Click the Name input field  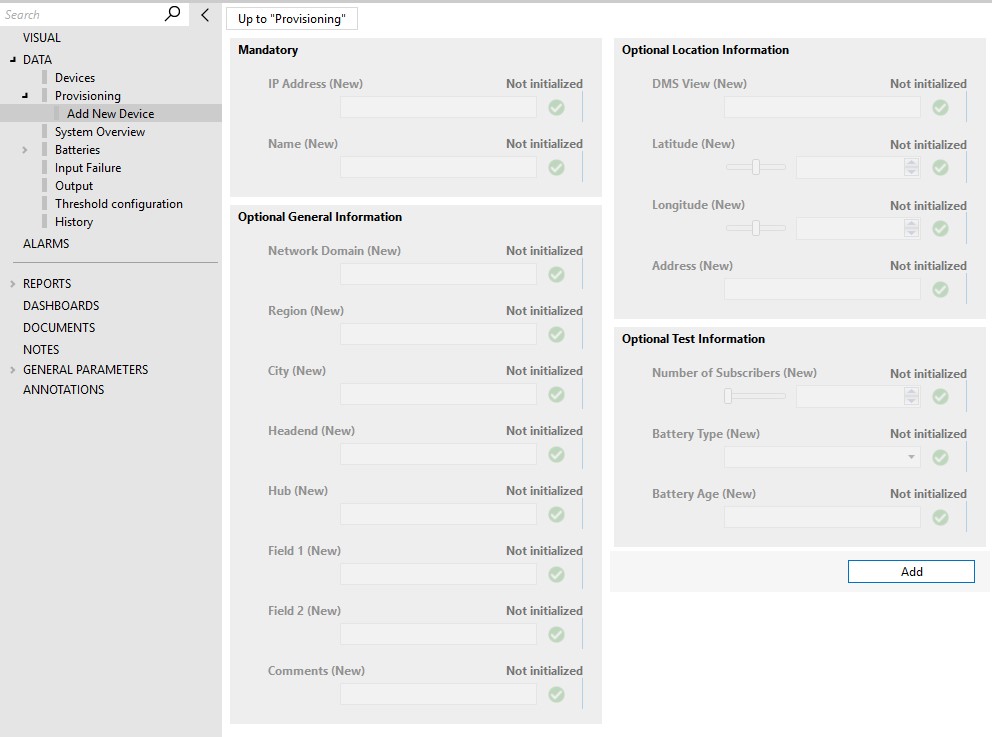click(x=438, y=167)
